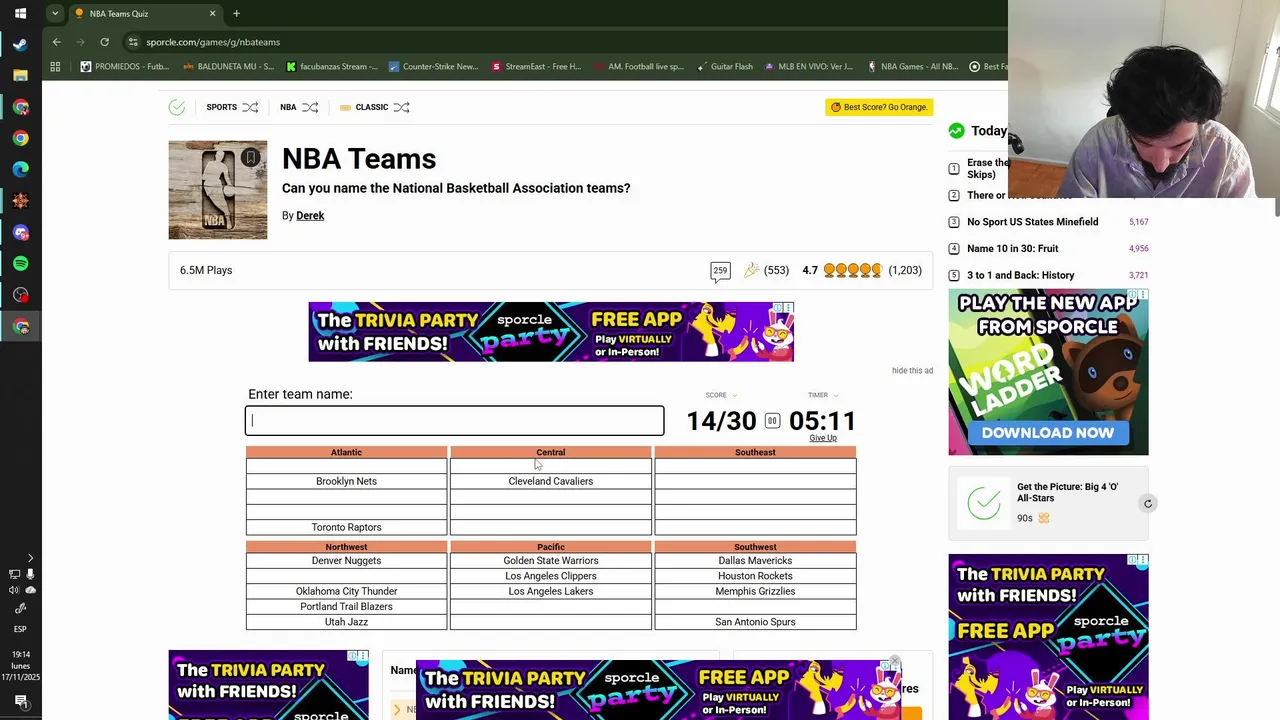The height and width of the screenshot is (720, 1280).
Task: Open Get the Picture: Big 4 'O' All-Stars
Action: tap(1067, 491)
